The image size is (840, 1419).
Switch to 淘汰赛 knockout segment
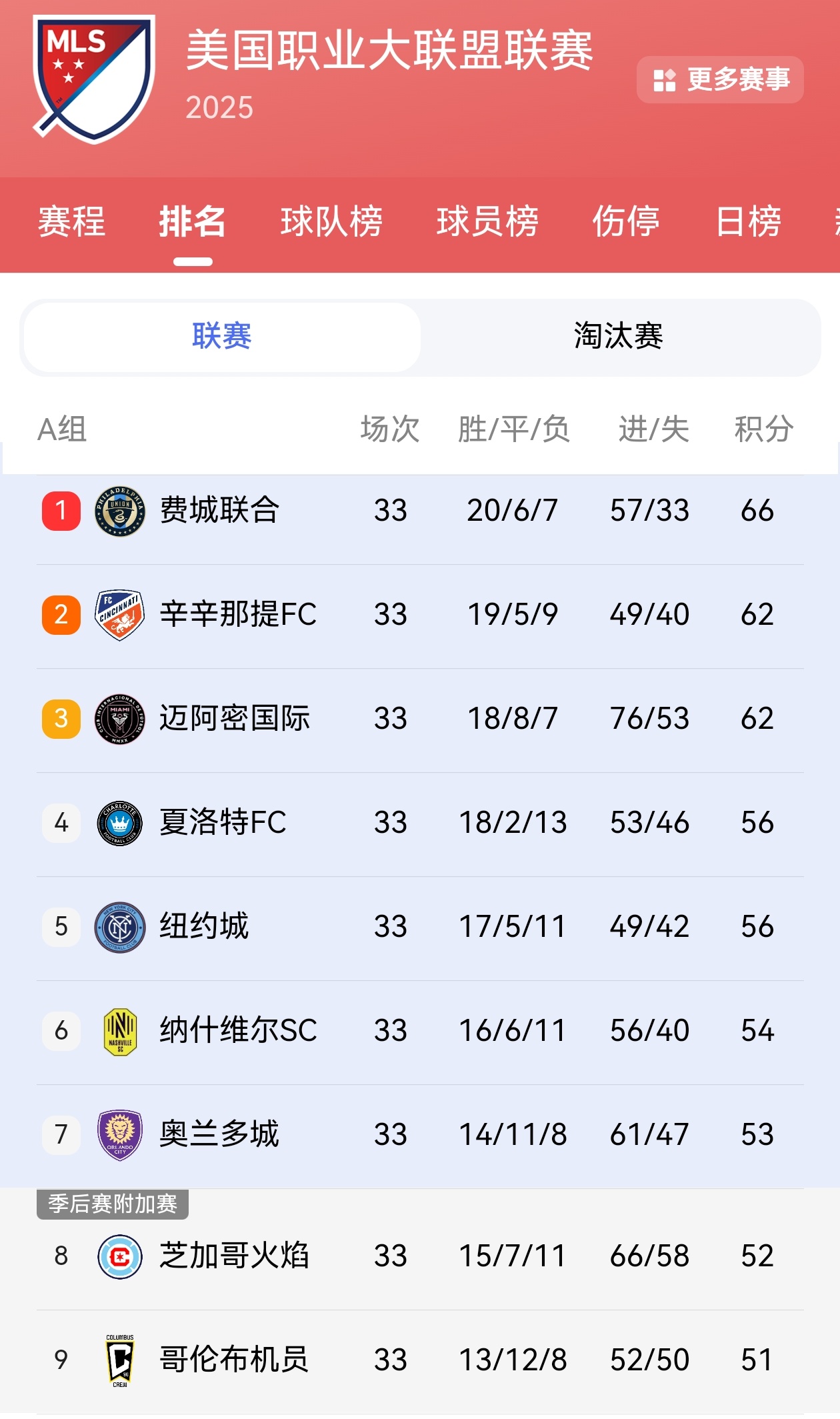[x=618, y=336]
